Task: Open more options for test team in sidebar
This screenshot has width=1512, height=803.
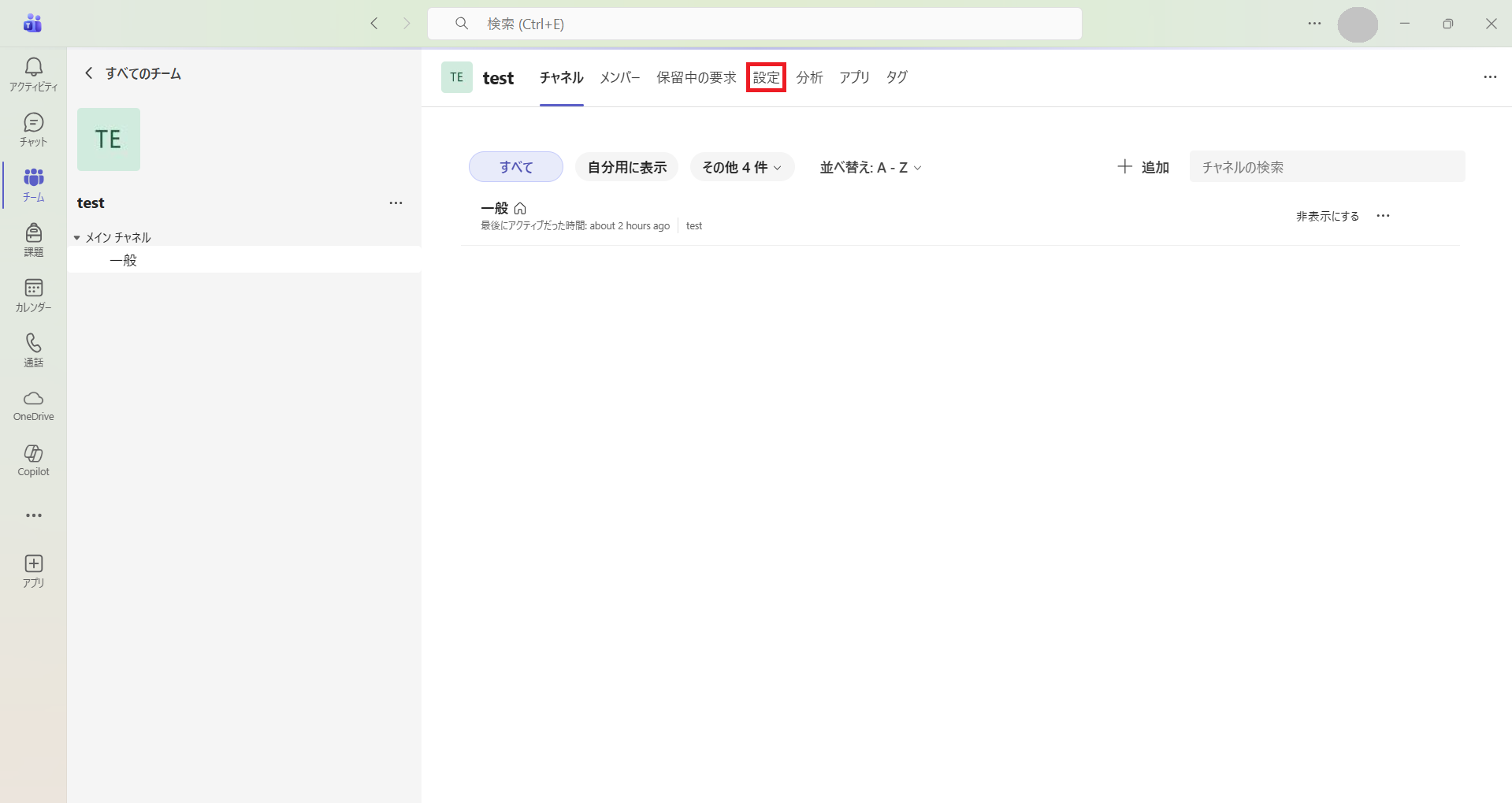Action: click(x=396, y=203)
